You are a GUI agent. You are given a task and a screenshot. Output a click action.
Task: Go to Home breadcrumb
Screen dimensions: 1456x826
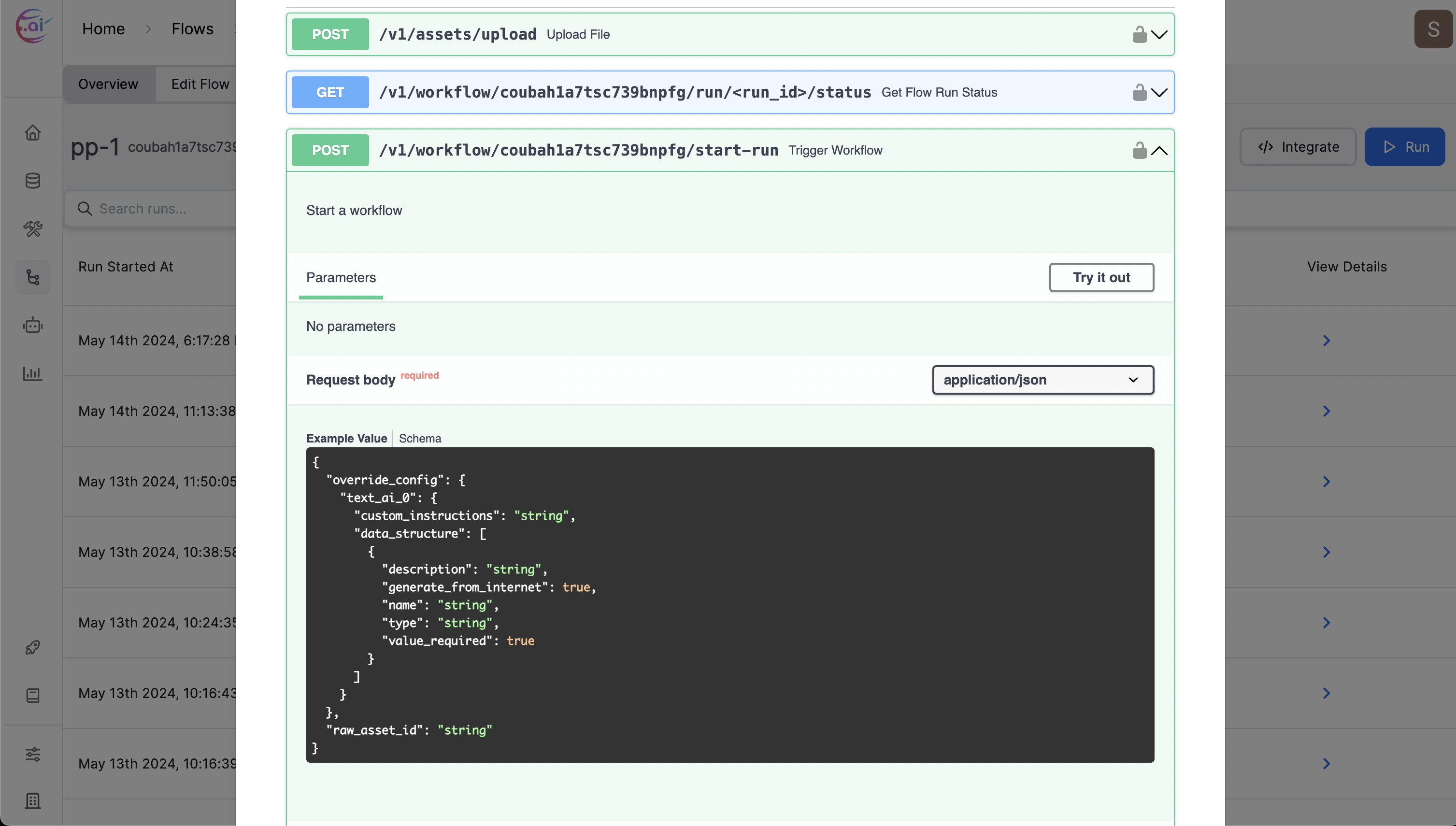pyautogui.click(x=103, y=29)
